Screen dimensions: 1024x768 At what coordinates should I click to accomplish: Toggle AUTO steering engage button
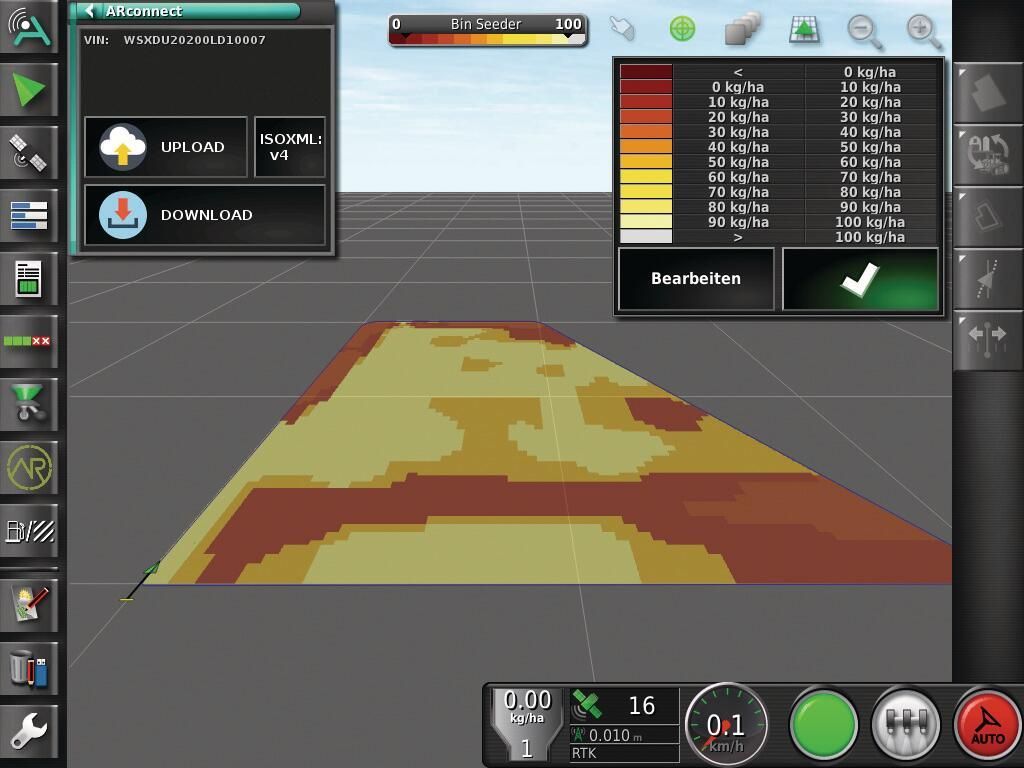click(x=987, y=724)
